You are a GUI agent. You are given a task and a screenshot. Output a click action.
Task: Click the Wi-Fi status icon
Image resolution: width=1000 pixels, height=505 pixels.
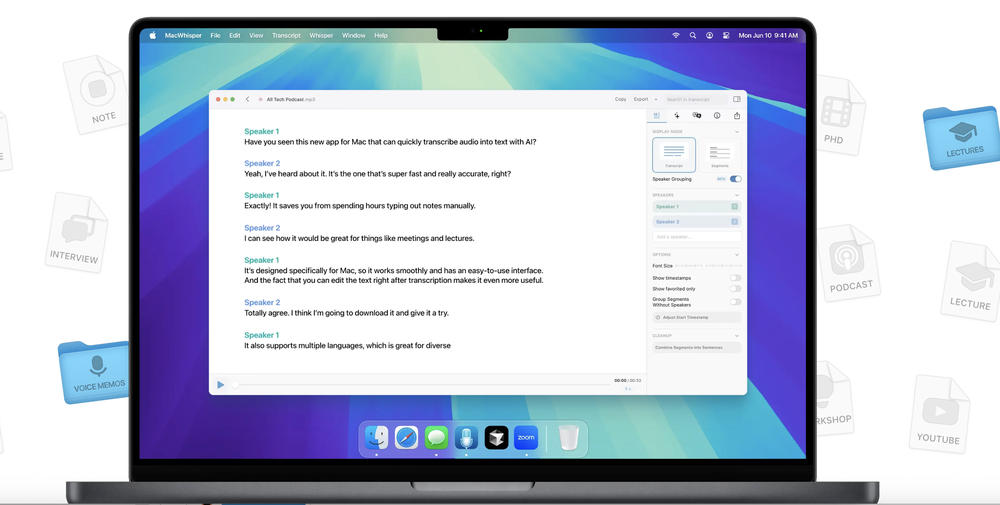676,36
